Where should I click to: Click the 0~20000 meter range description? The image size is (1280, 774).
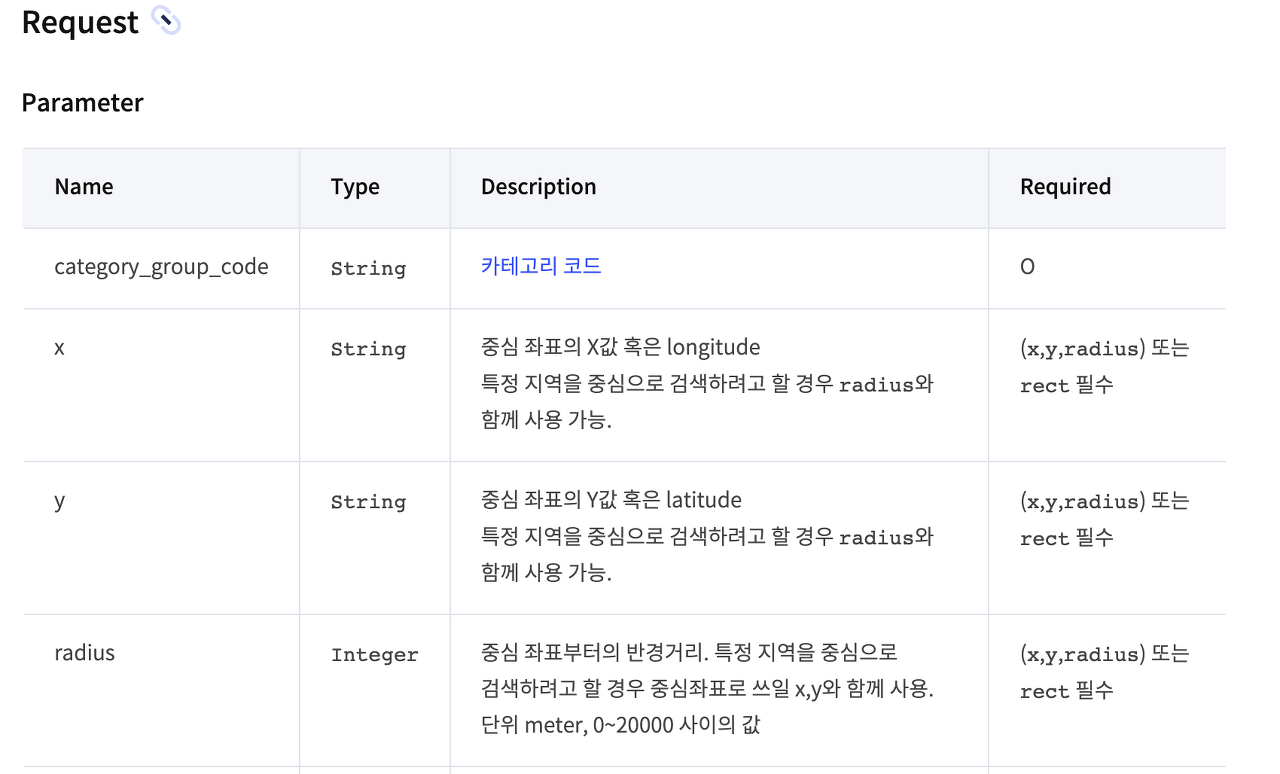tap(620, 724)
